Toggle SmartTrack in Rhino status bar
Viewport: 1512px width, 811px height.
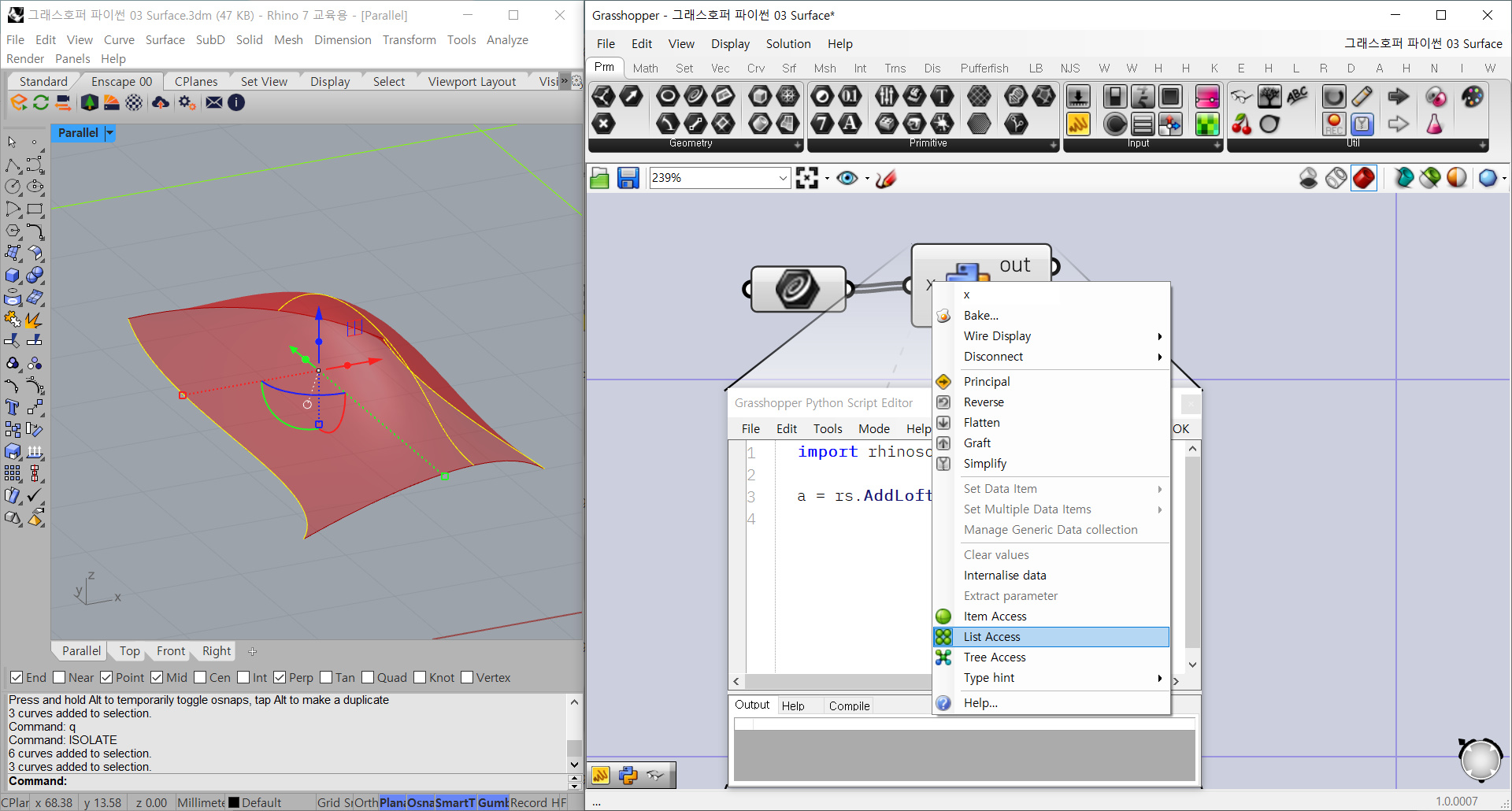(455, 802)
